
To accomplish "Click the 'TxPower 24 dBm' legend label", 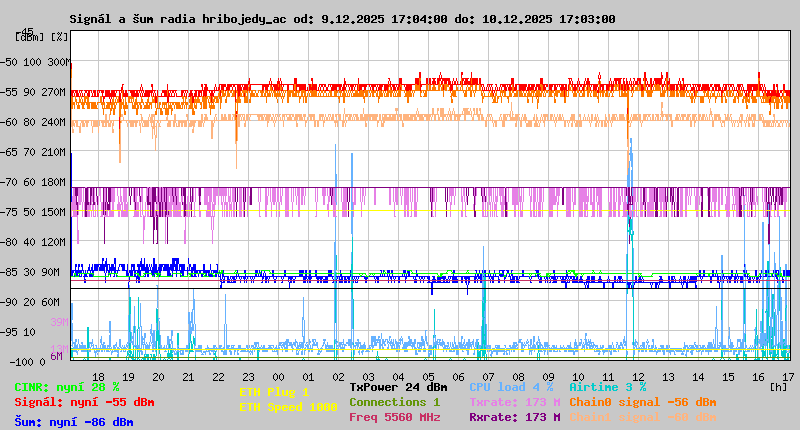I will [398, 388].
